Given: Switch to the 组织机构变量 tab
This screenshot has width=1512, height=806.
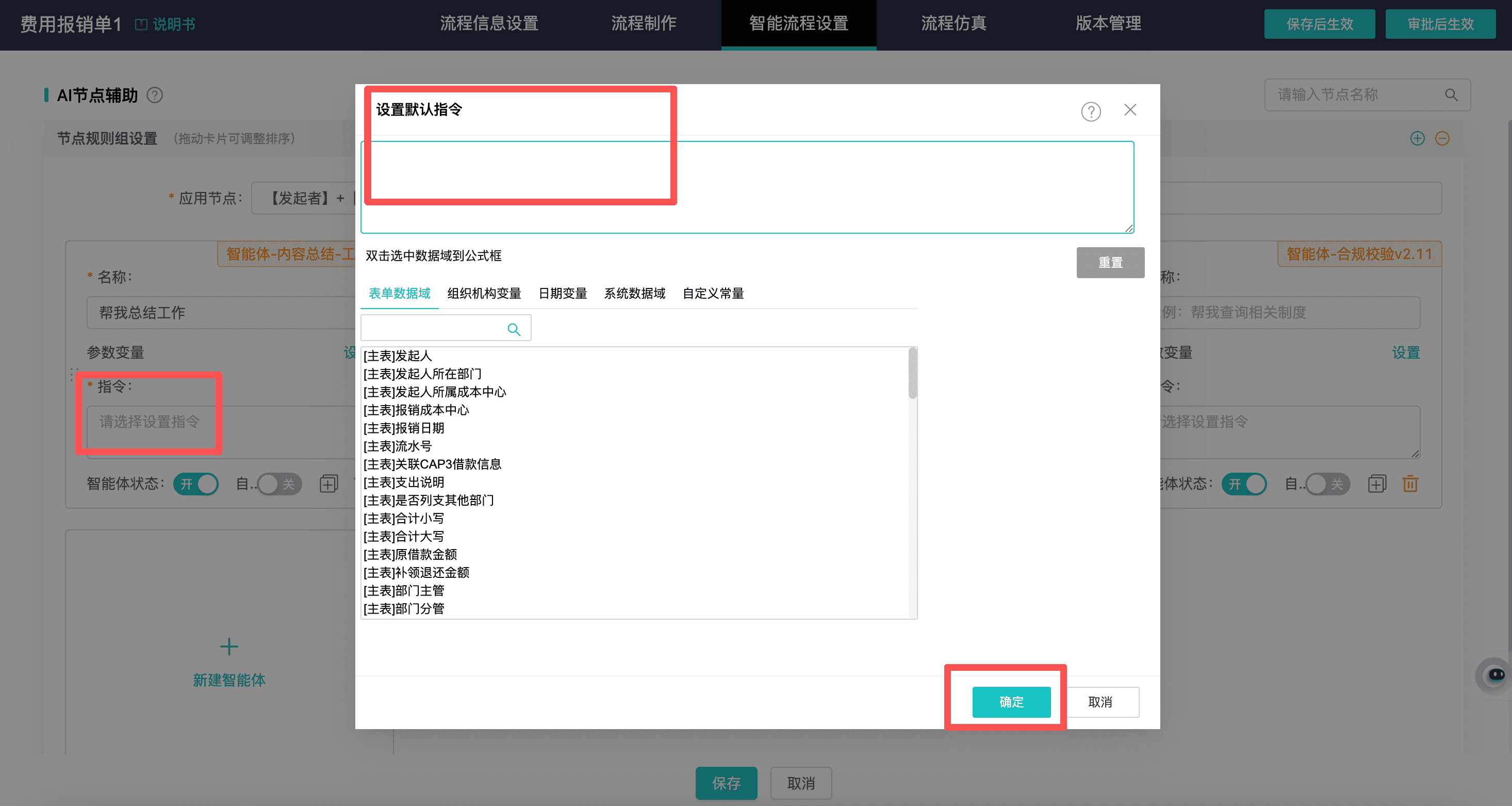Looking at the screenshot, I should point(484,293).
